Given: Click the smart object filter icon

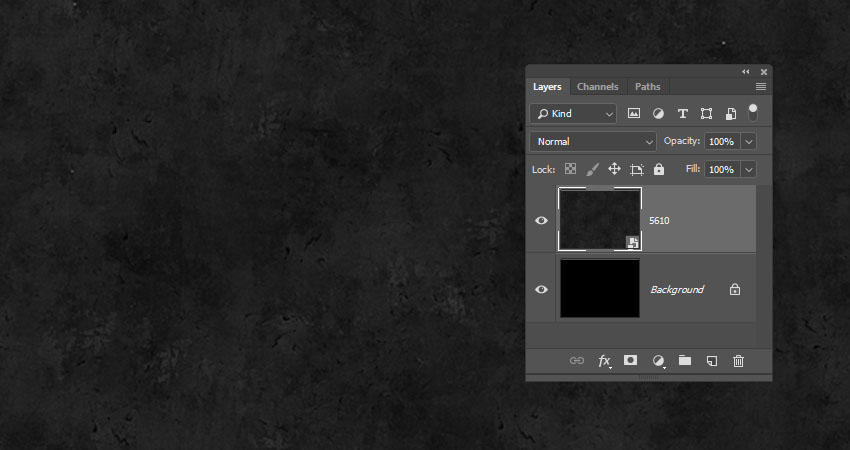Looking at the screenshot, I should click(731, 114).
